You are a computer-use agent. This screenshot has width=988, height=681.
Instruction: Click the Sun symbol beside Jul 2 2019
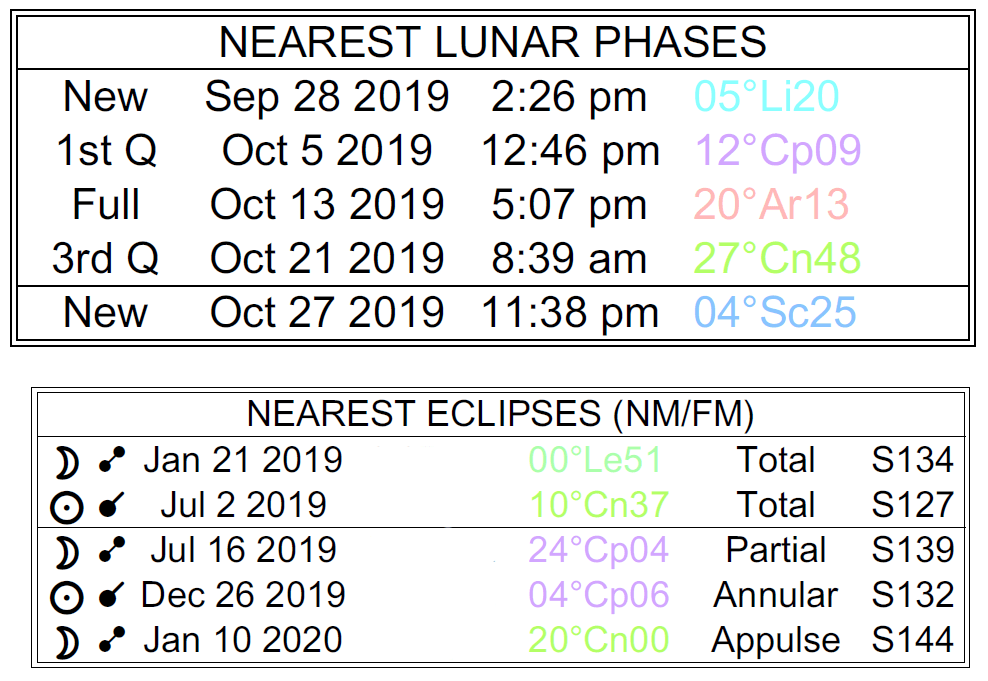pyautogui.click(x=66, y=506)
